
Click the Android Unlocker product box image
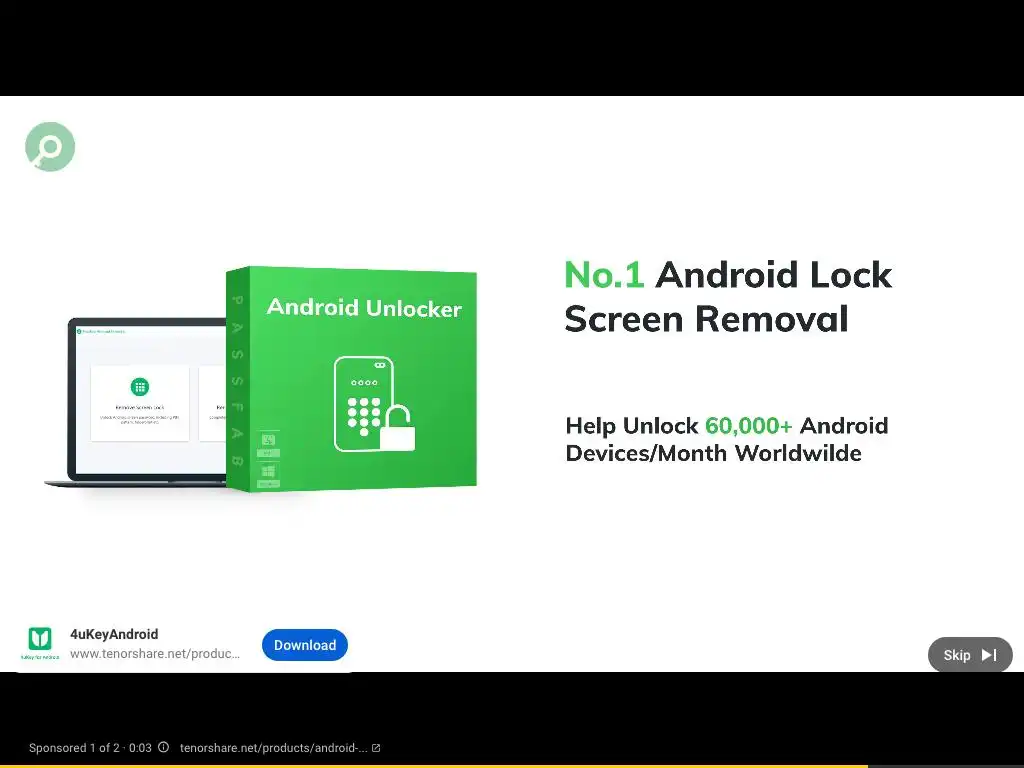pyautogui.click(x=351, y=379)
